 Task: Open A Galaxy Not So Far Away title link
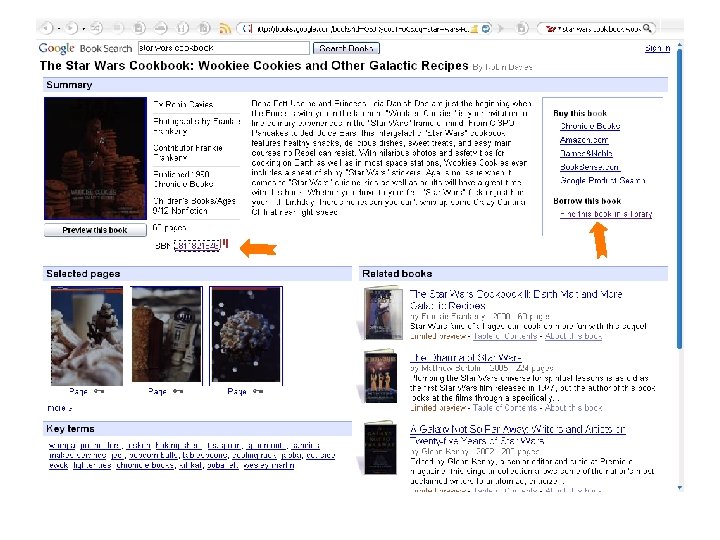(518, 435)
